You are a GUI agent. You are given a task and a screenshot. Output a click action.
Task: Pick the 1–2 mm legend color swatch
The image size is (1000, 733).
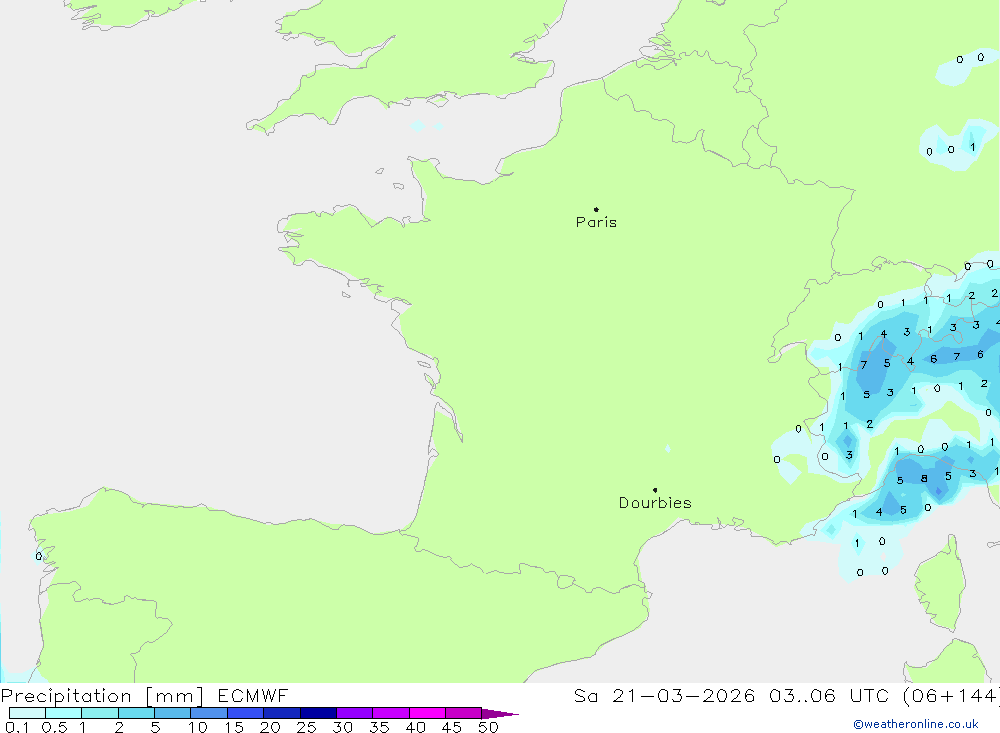point(100,713)
